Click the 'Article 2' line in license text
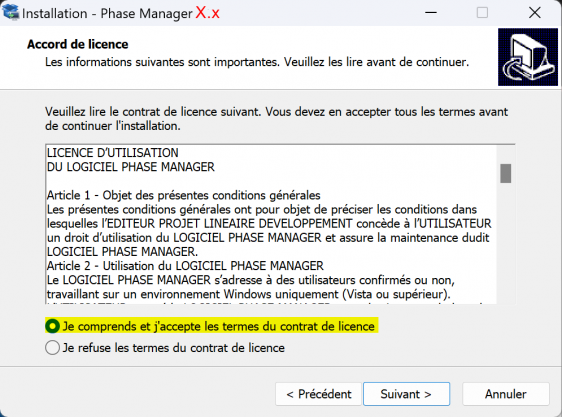Viewport: 562px width, 417px height. [x=185, y=266]
